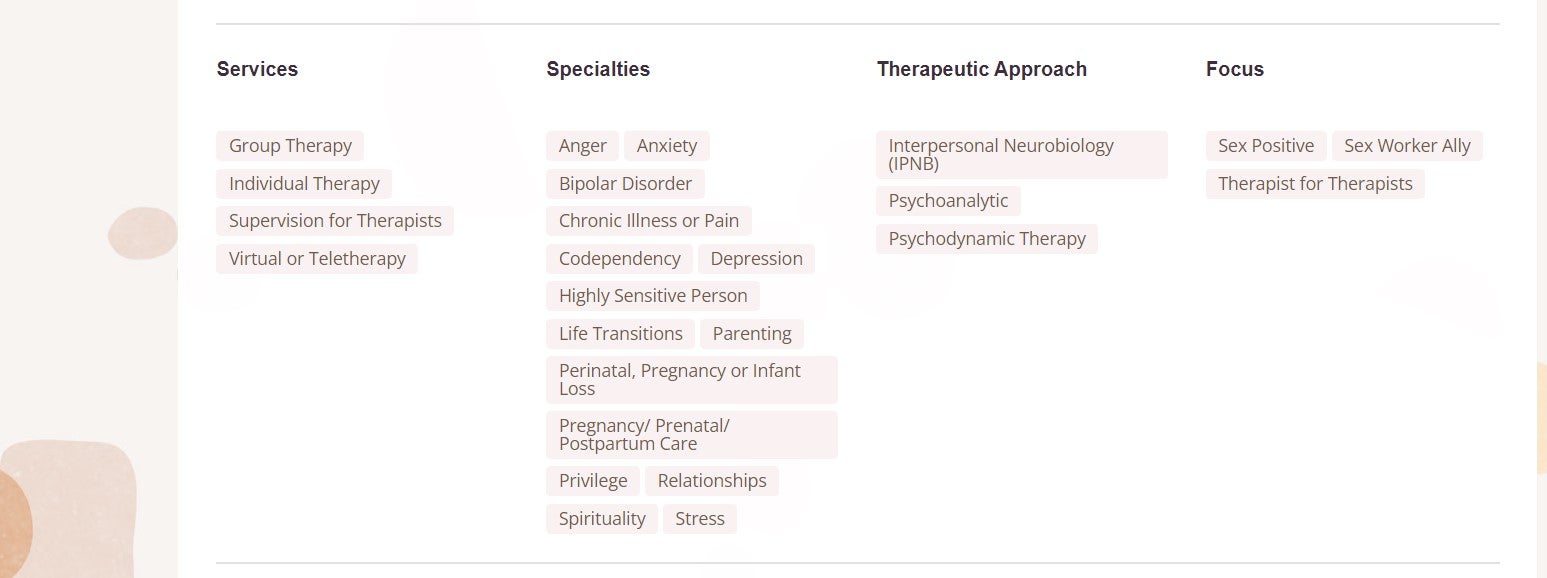This screenshot has width=1547, height=578.
Task: Select the Codependency tag
Action: click(x=620, y=259)
